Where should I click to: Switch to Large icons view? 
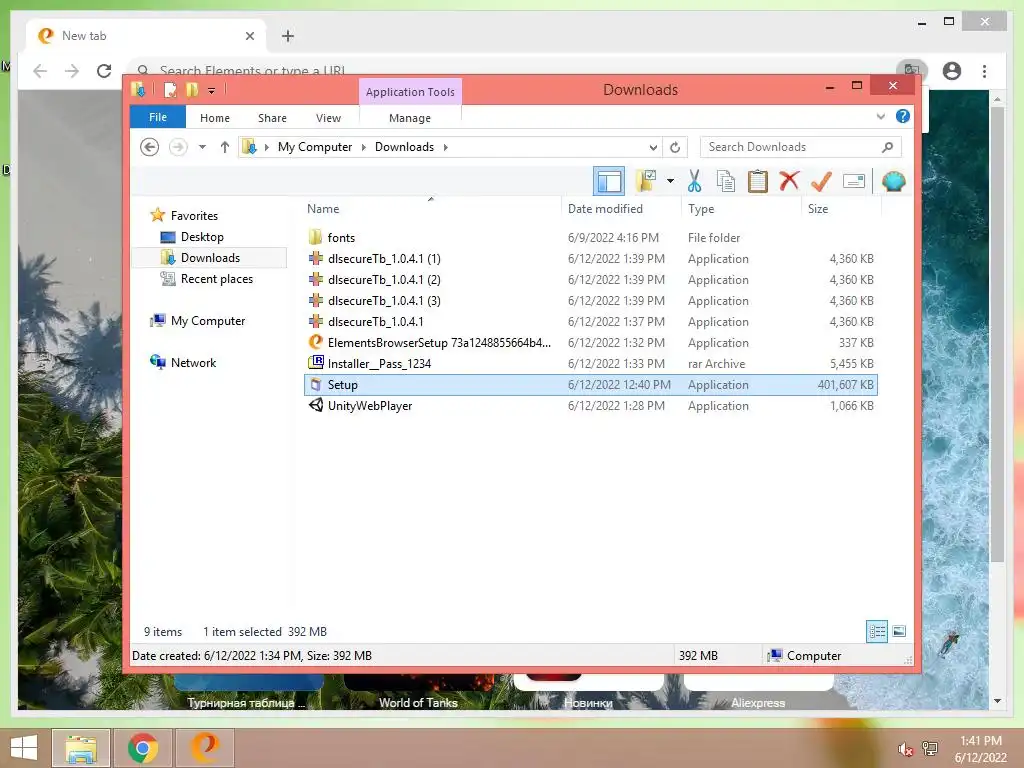coord(899,631)
